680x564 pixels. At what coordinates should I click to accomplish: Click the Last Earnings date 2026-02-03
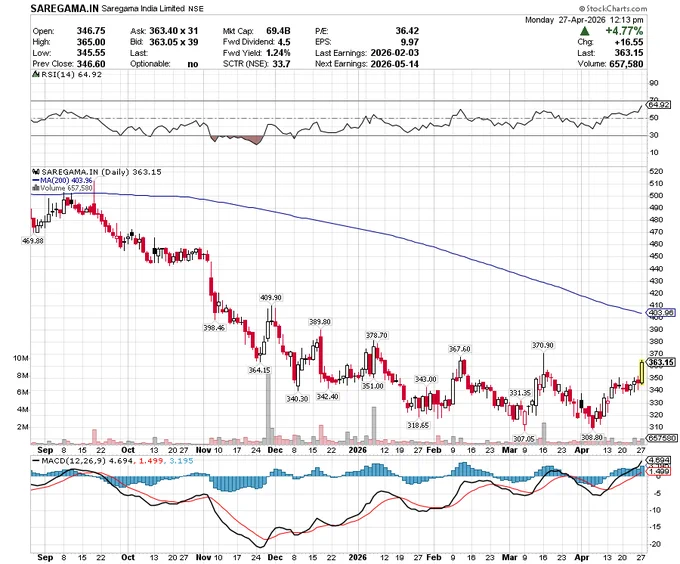tap(395, 53)
